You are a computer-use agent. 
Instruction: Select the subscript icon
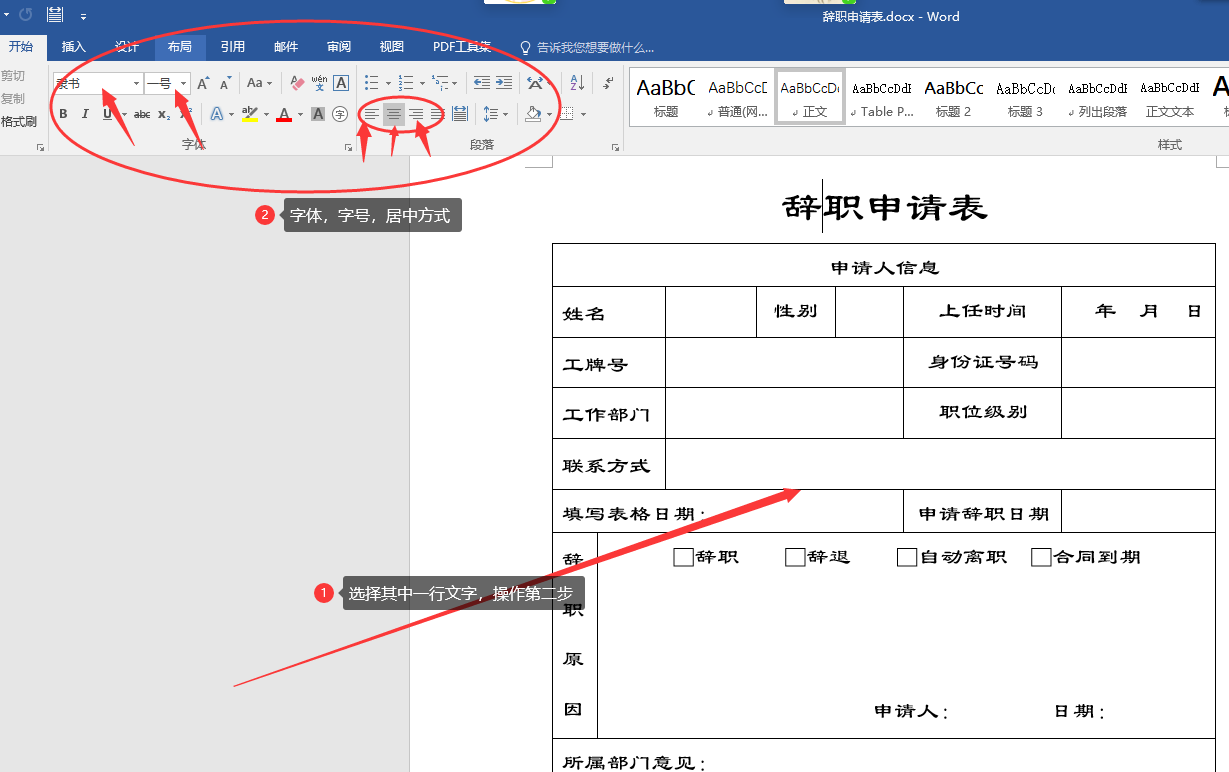tap(162, 113)
